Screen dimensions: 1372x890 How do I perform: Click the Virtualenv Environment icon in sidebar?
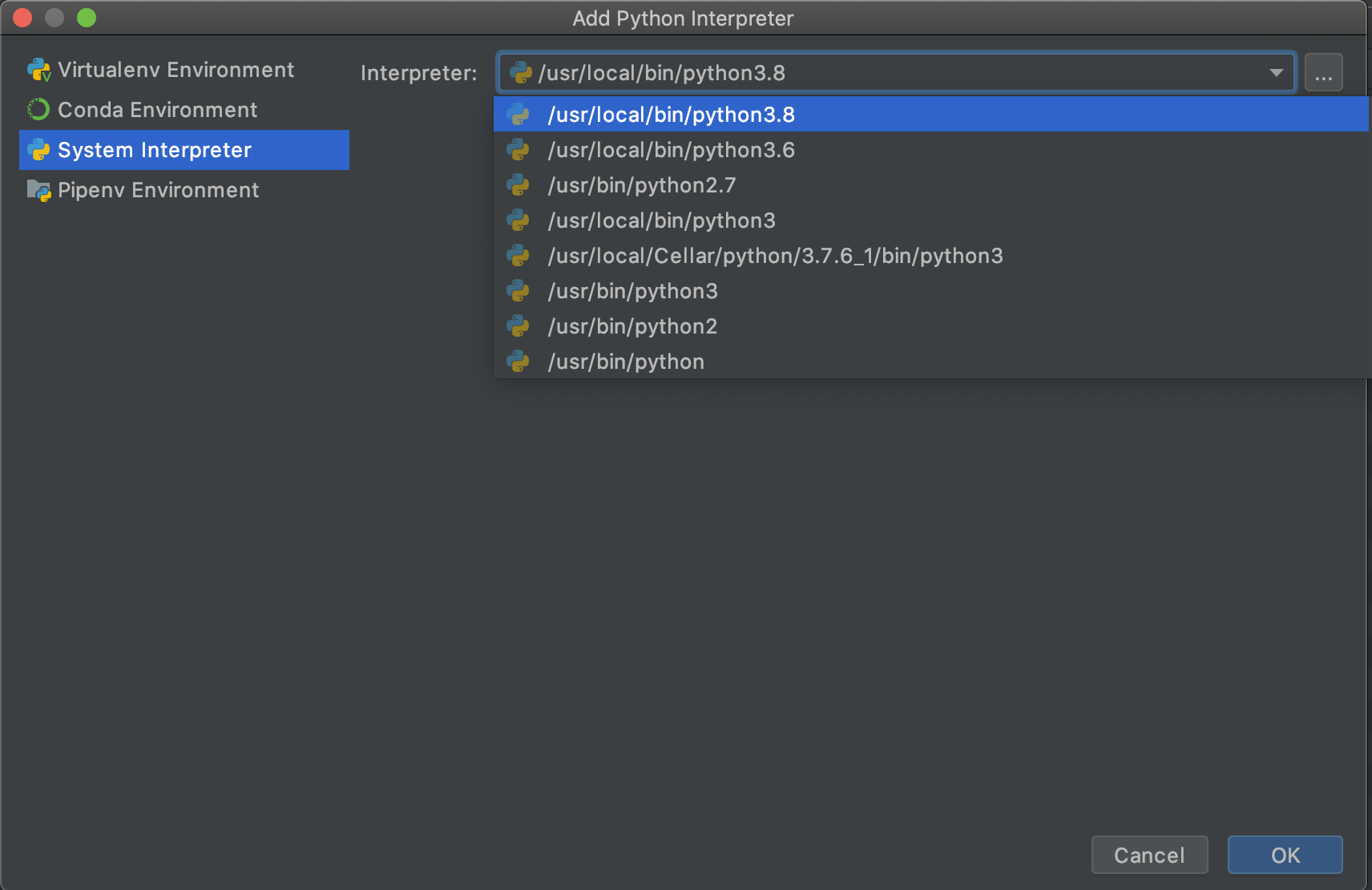[x=38, y=69]
